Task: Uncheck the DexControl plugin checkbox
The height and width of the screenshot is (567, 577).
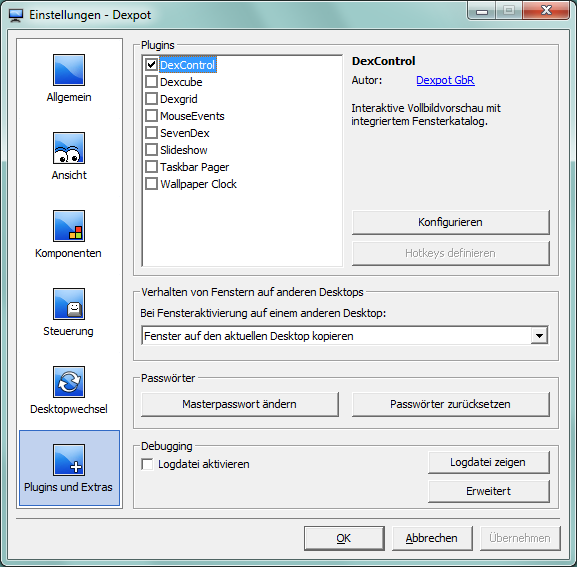Action: coord(151,65)
